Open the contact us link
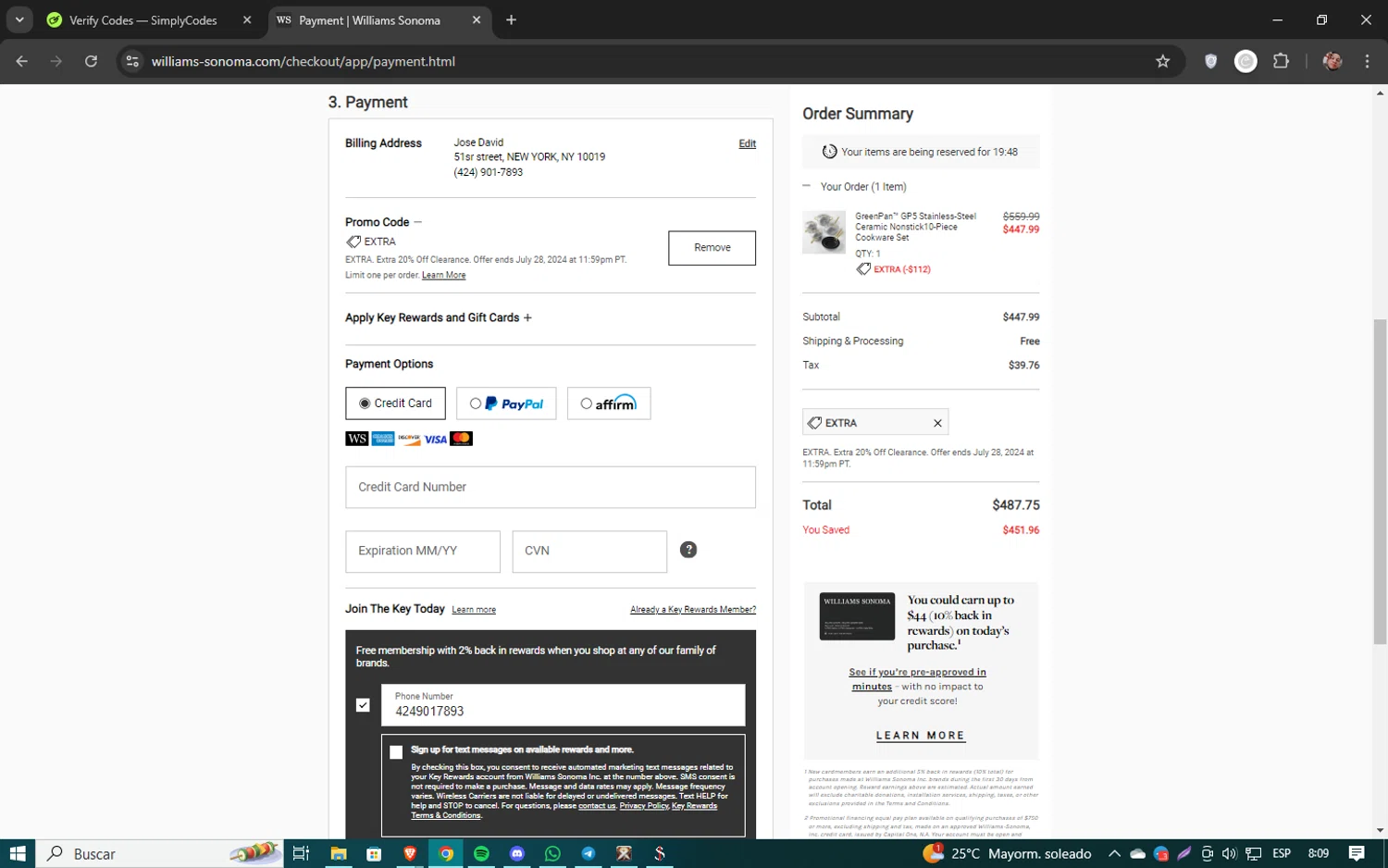 [597, 806]
